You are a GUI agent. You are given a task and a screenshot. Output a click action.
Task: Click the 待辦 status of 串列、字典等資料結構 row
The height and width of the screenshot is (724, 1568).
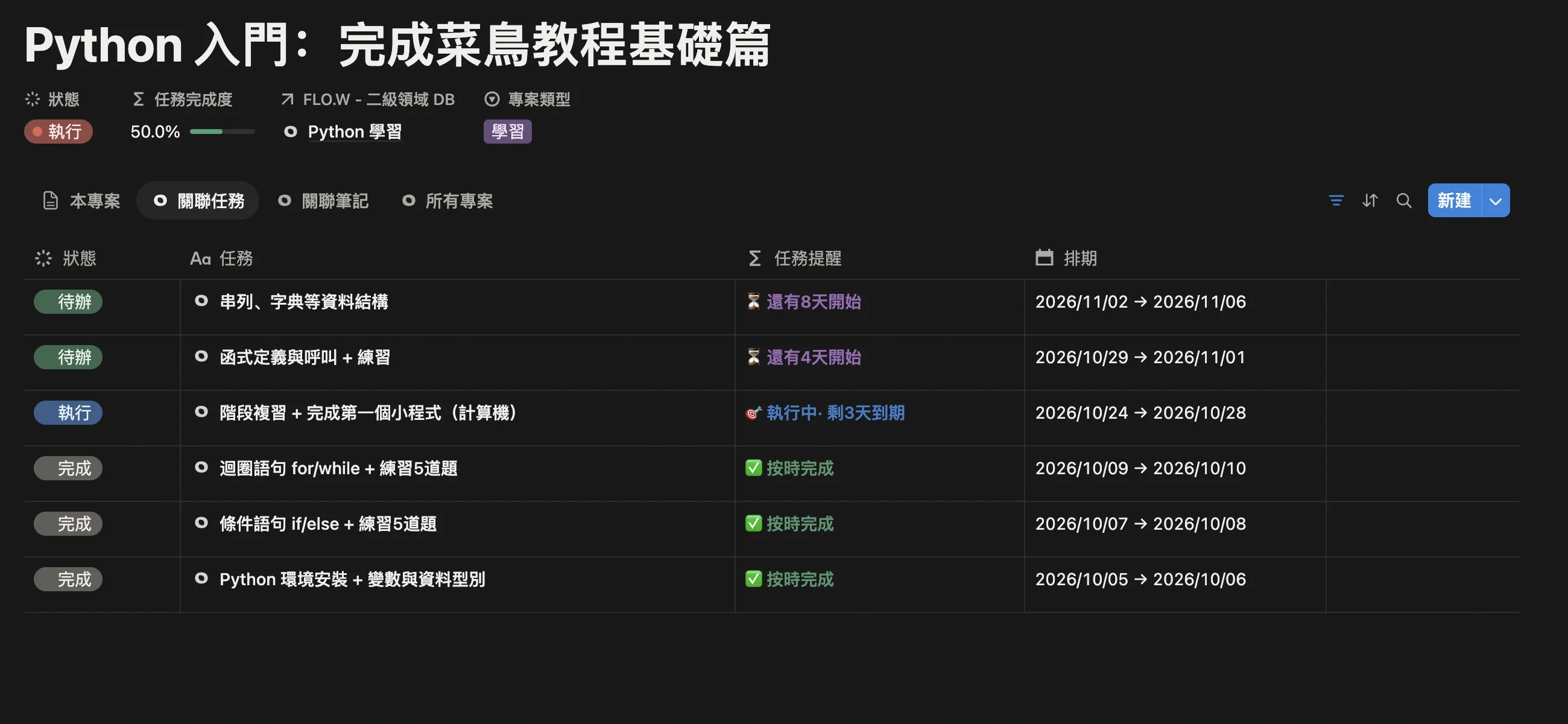click(x=68, y=302)
